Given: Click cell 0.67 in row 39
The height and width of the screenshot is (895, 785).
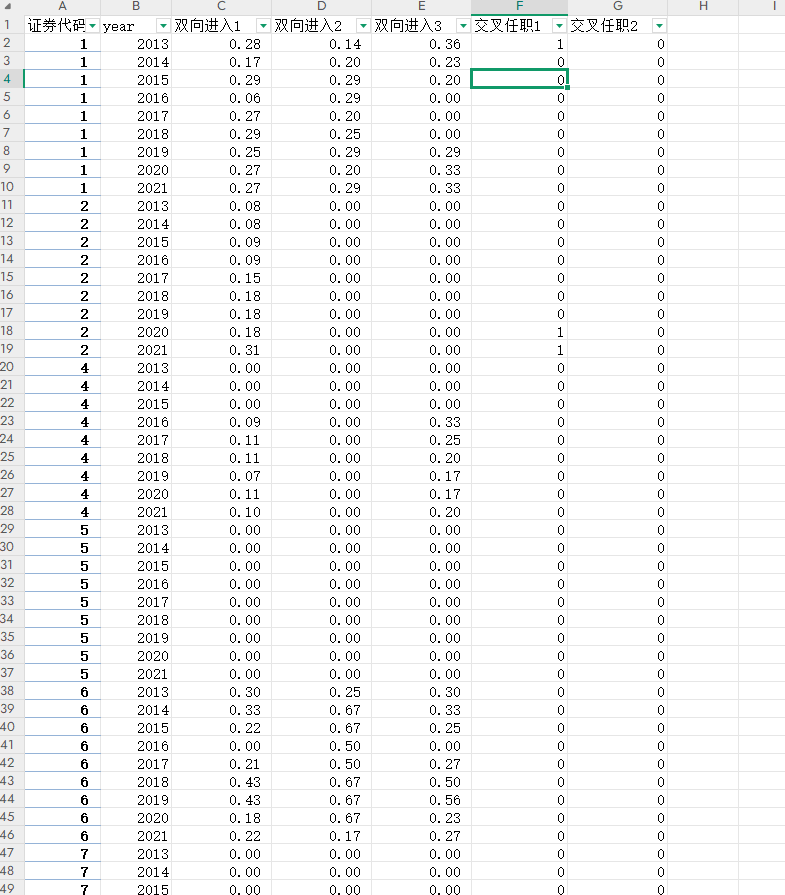Looking at the screenshot, I should pos(321,710).
